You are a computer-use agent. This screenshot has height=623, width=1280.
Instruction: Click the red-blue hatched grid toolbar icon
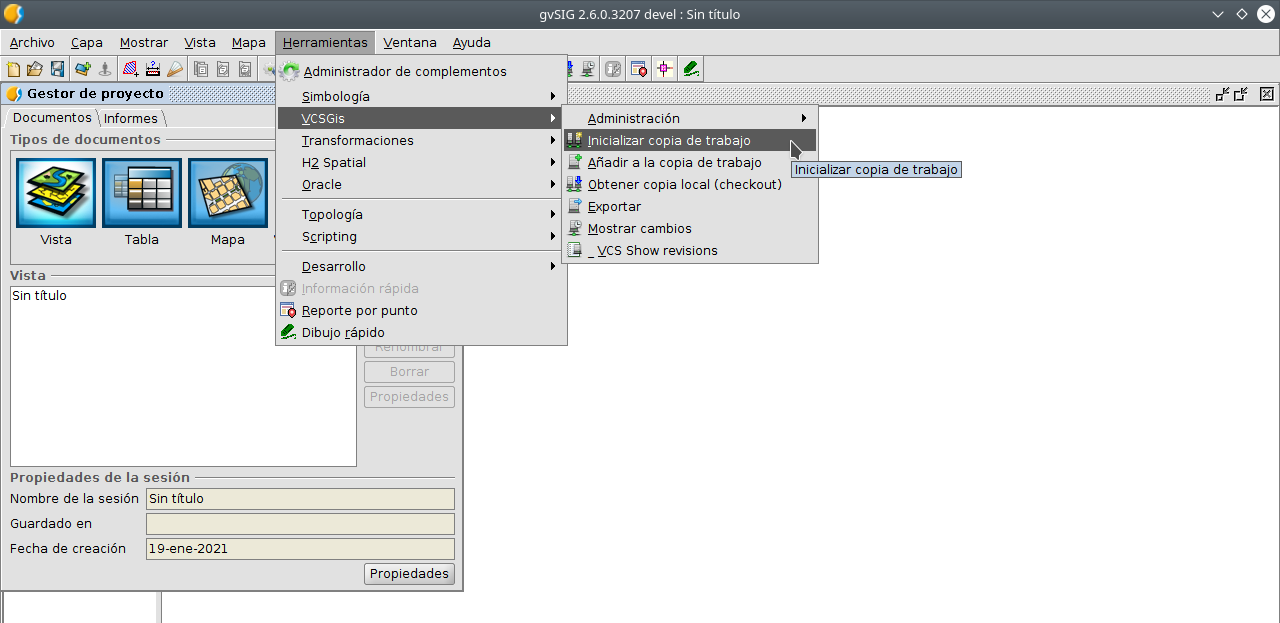(131, 69)
